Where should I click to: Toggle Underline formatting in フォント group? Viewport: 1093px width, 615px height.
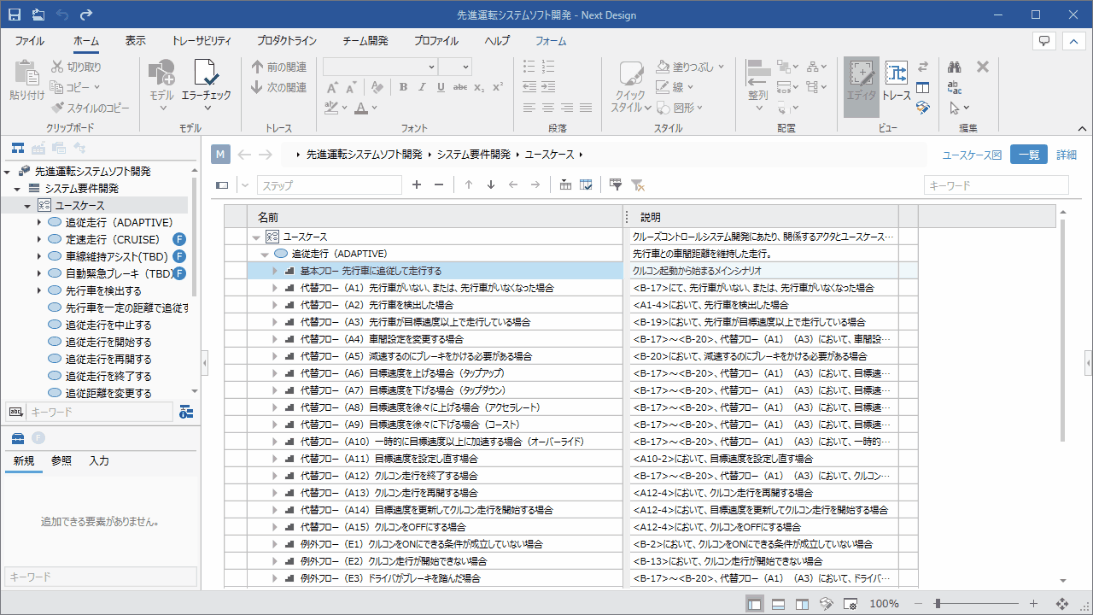[441, 87]
